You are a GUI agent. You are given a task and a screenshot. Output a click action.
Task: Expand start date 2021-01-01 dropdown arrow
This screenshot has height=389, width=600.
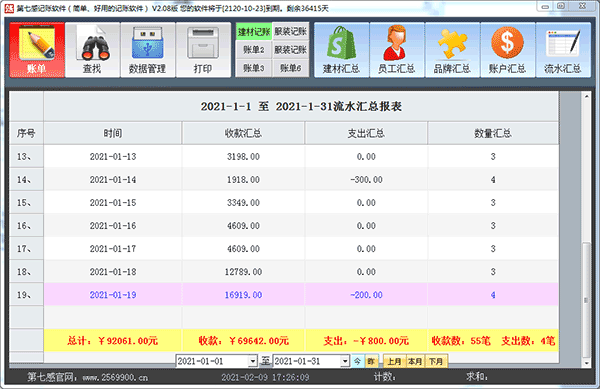pyautogui.click(x=253, y=361)
